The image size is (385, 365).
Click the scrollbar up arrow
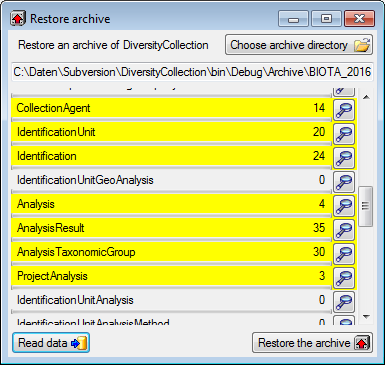pos(366,97)
